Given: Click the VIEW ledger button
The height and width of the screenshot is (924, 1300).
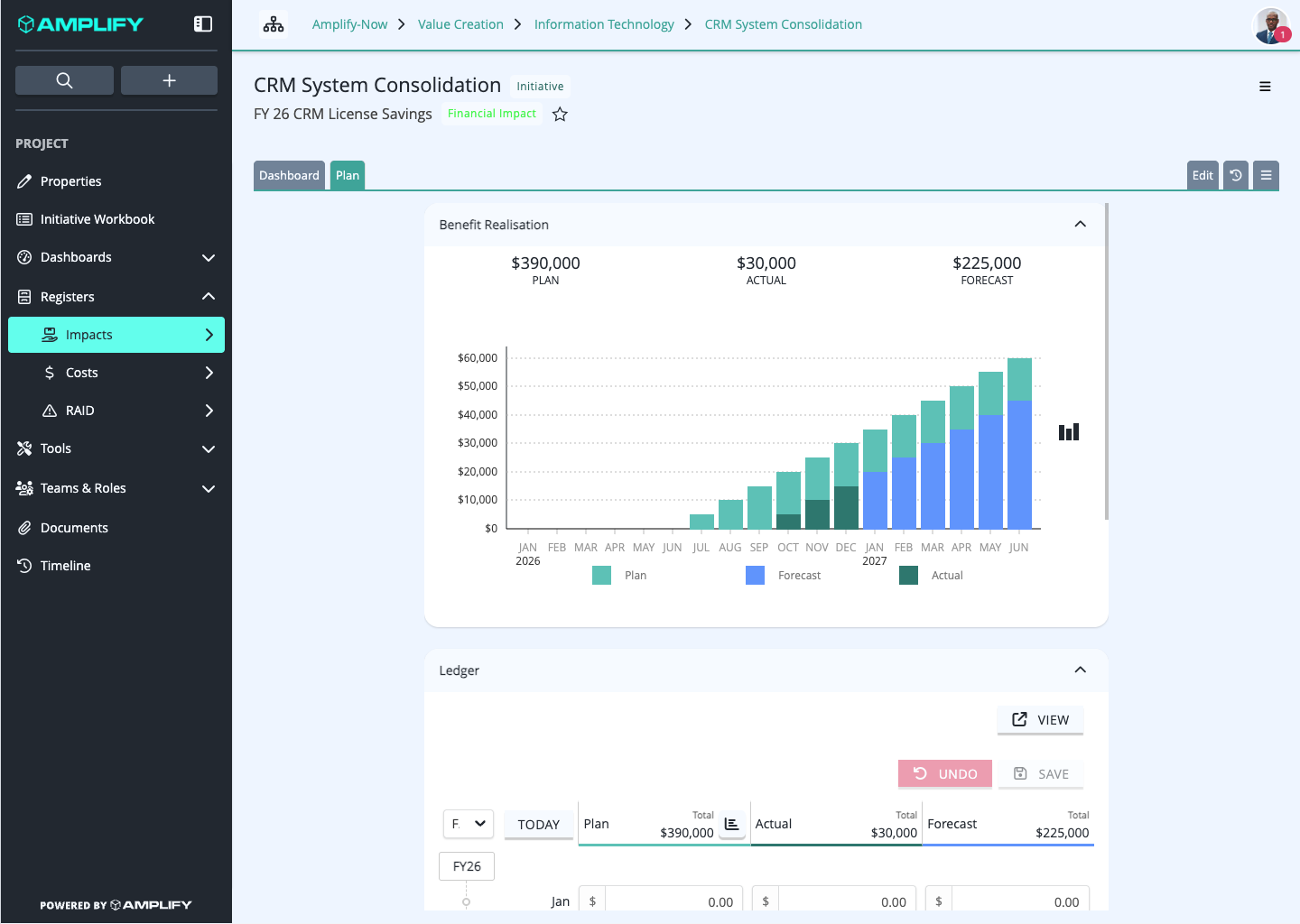Looking at the screenshot, I should pos(1040,720).
